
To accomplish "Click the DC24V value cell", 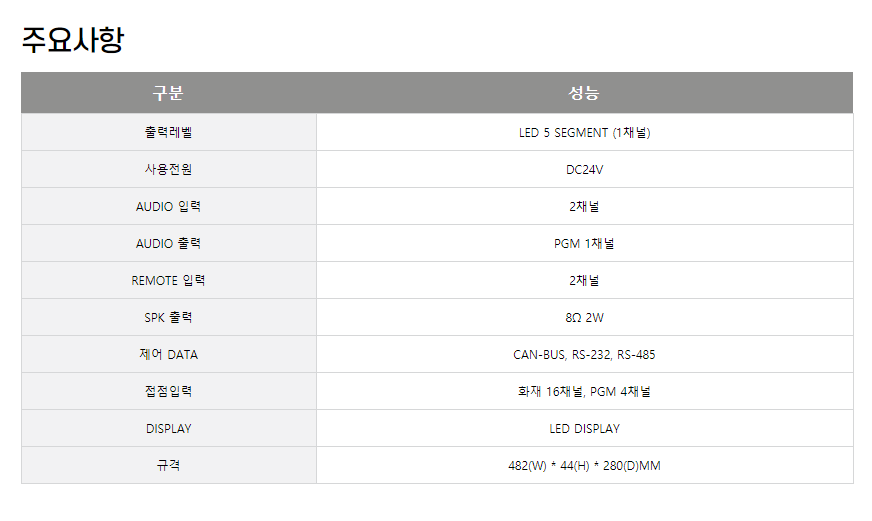I will tap(584, 169).
